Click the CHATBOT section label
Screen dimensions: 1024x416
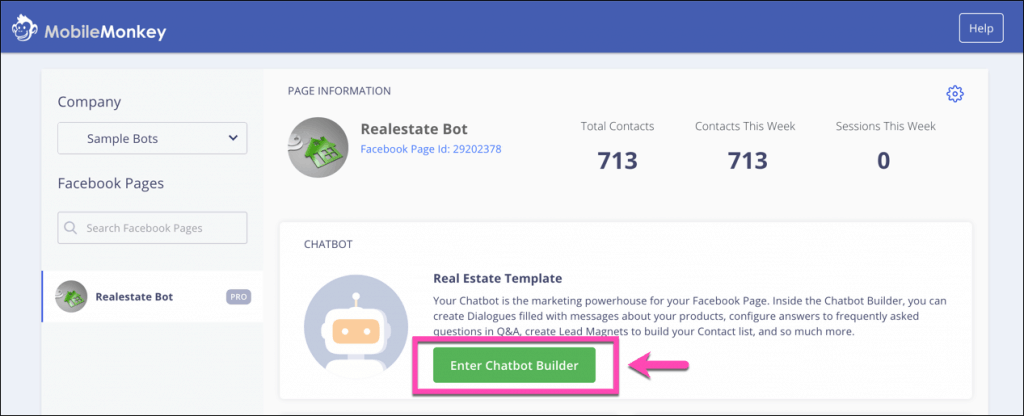click(x=328, y=244)
